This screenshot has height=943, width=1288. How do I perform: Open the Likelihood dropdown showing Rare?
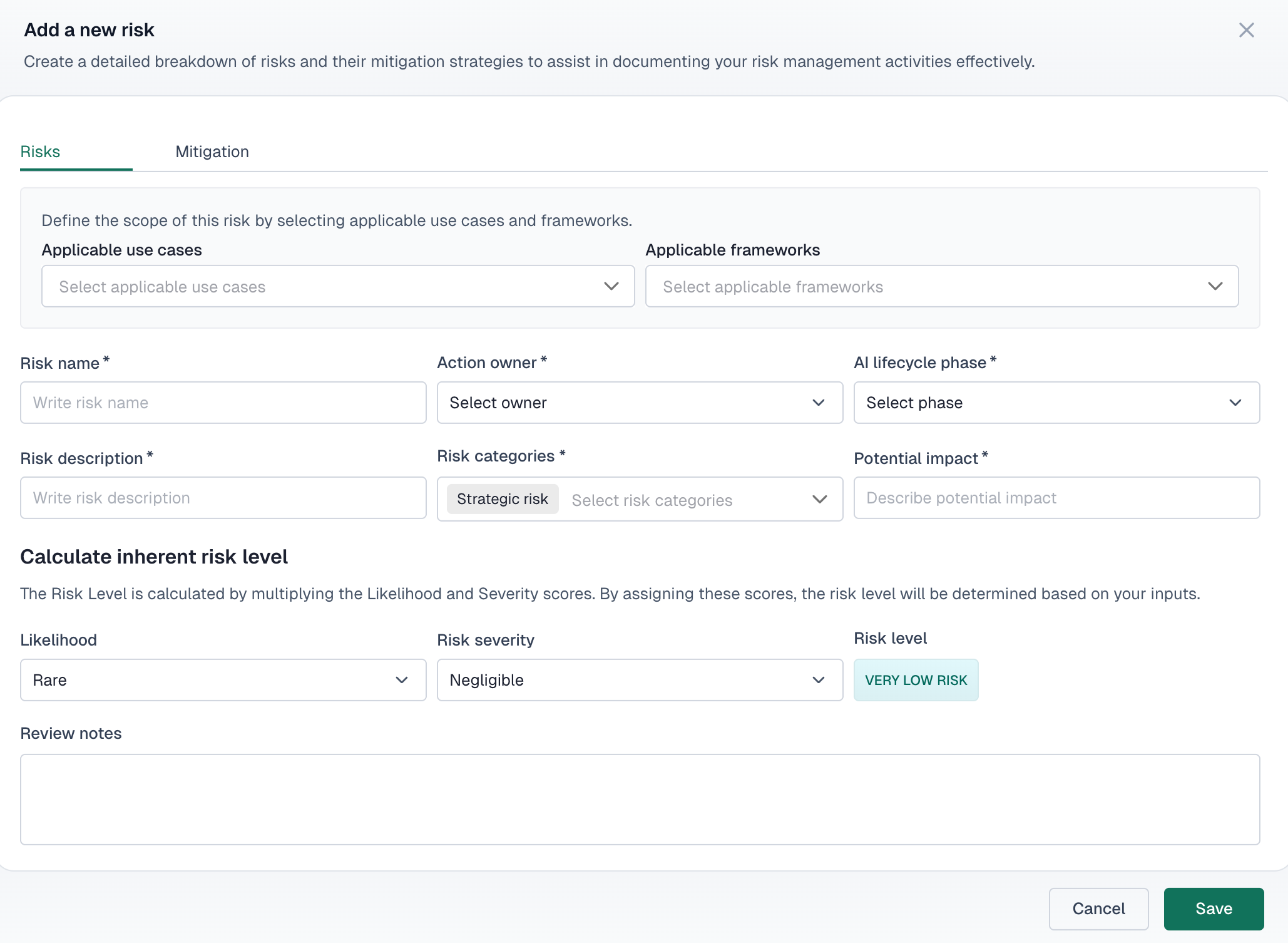coord(223,680)
